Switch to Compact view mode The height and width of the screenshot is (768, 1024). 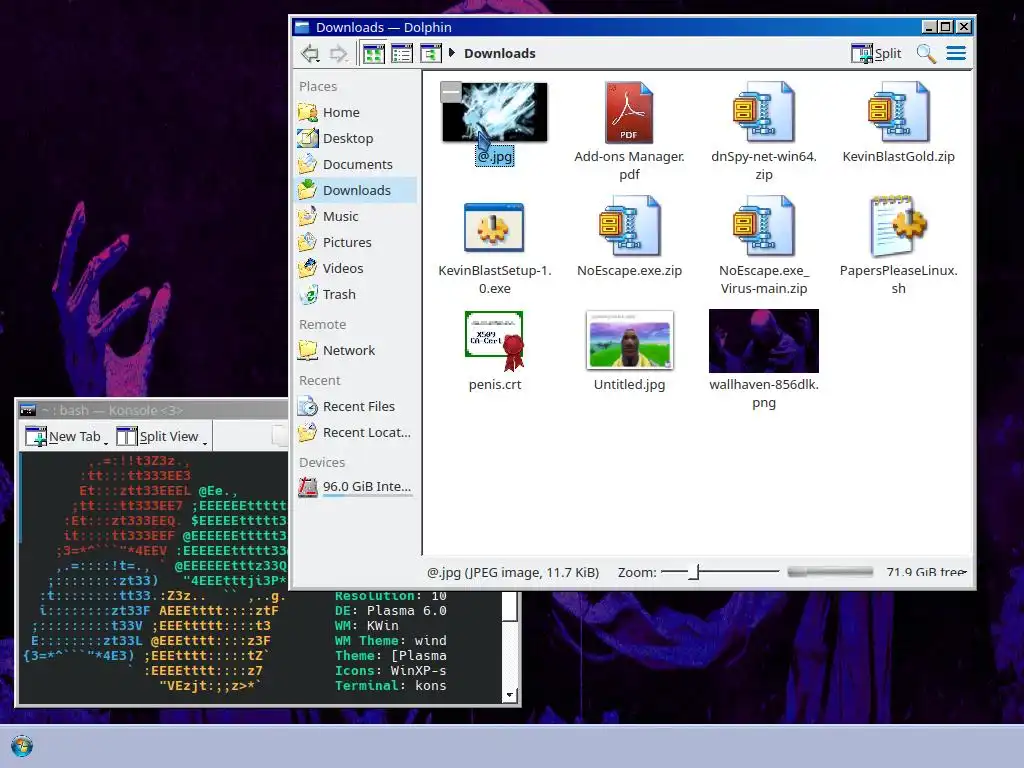(x=402, y=54)
